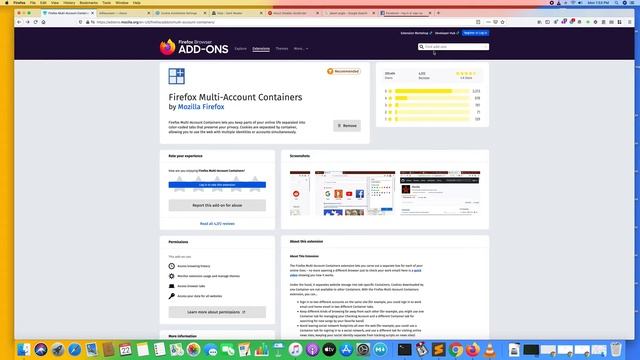Launch Google Chrome from the Dock

coord(456,350)
